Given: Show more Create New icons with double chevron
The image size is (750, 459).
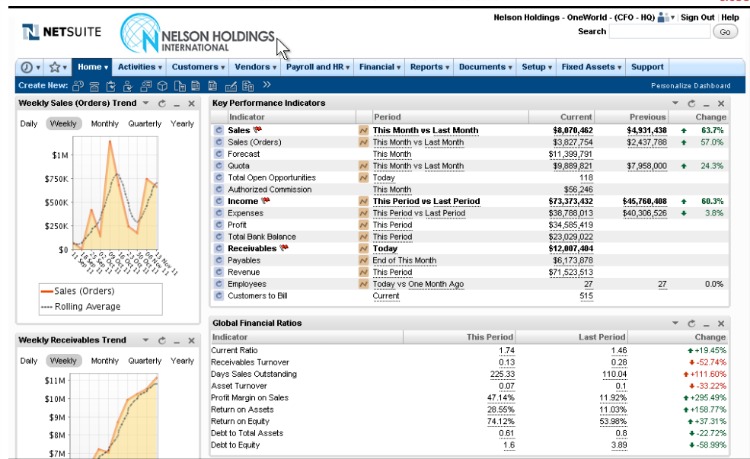Looking at the screenshot, I should (266, 85).
